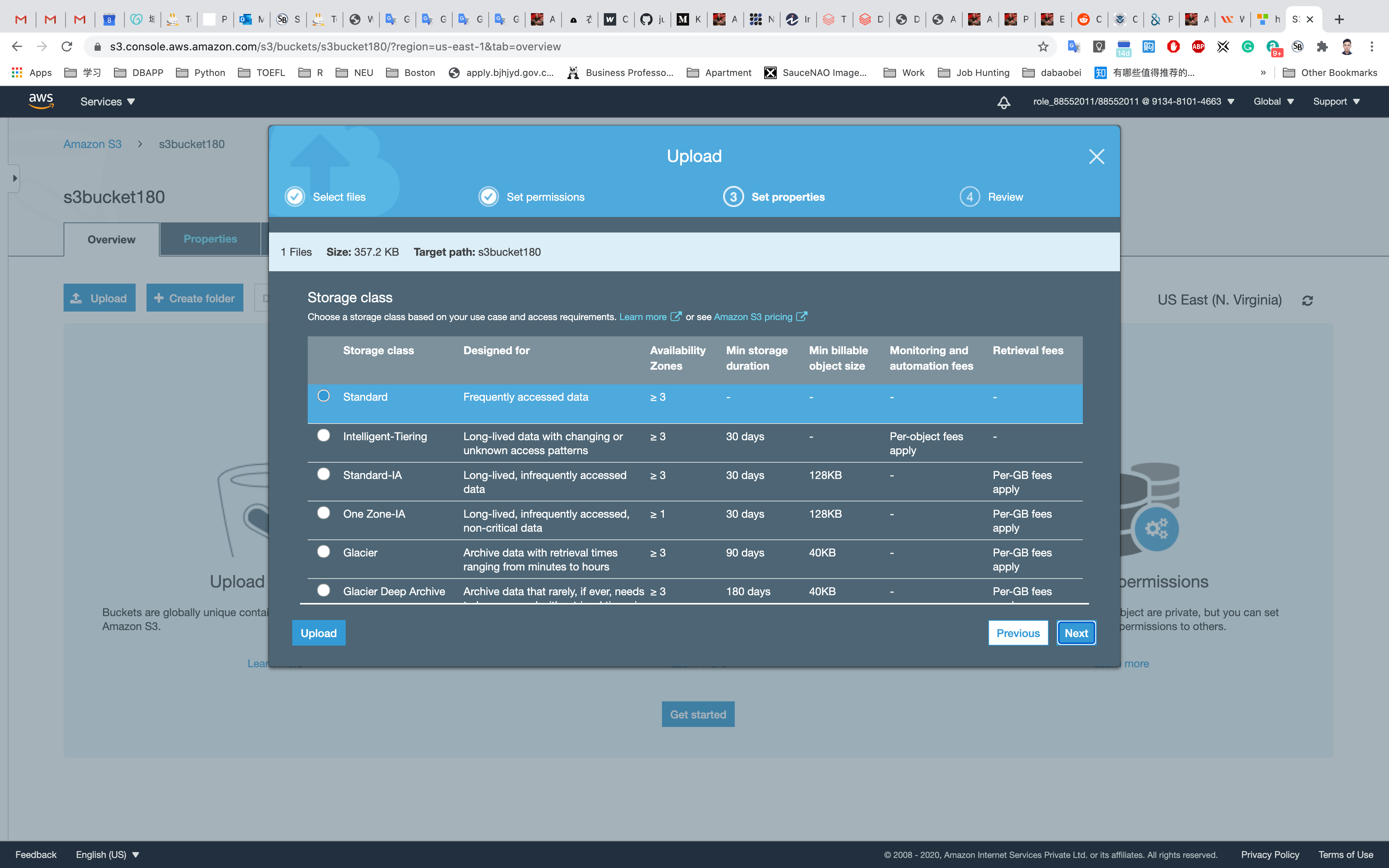Open the Services dropdown menu

coord(107,102)
